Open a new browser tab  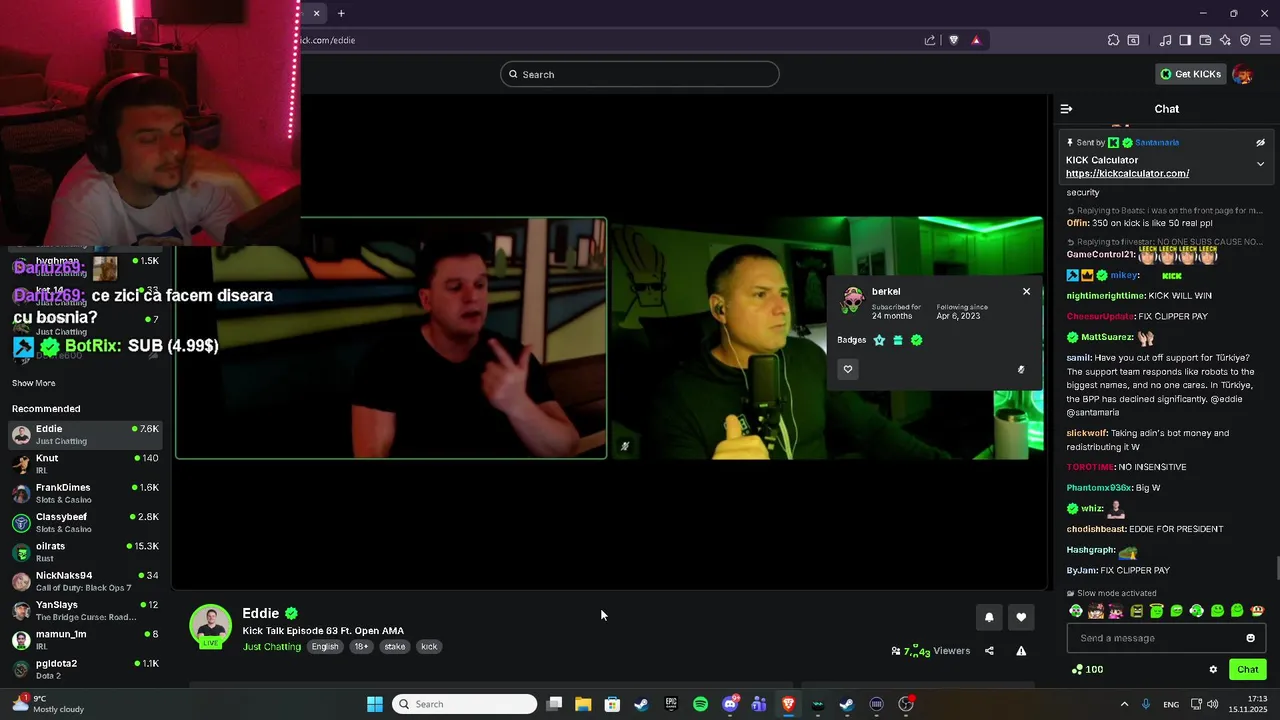341,13
